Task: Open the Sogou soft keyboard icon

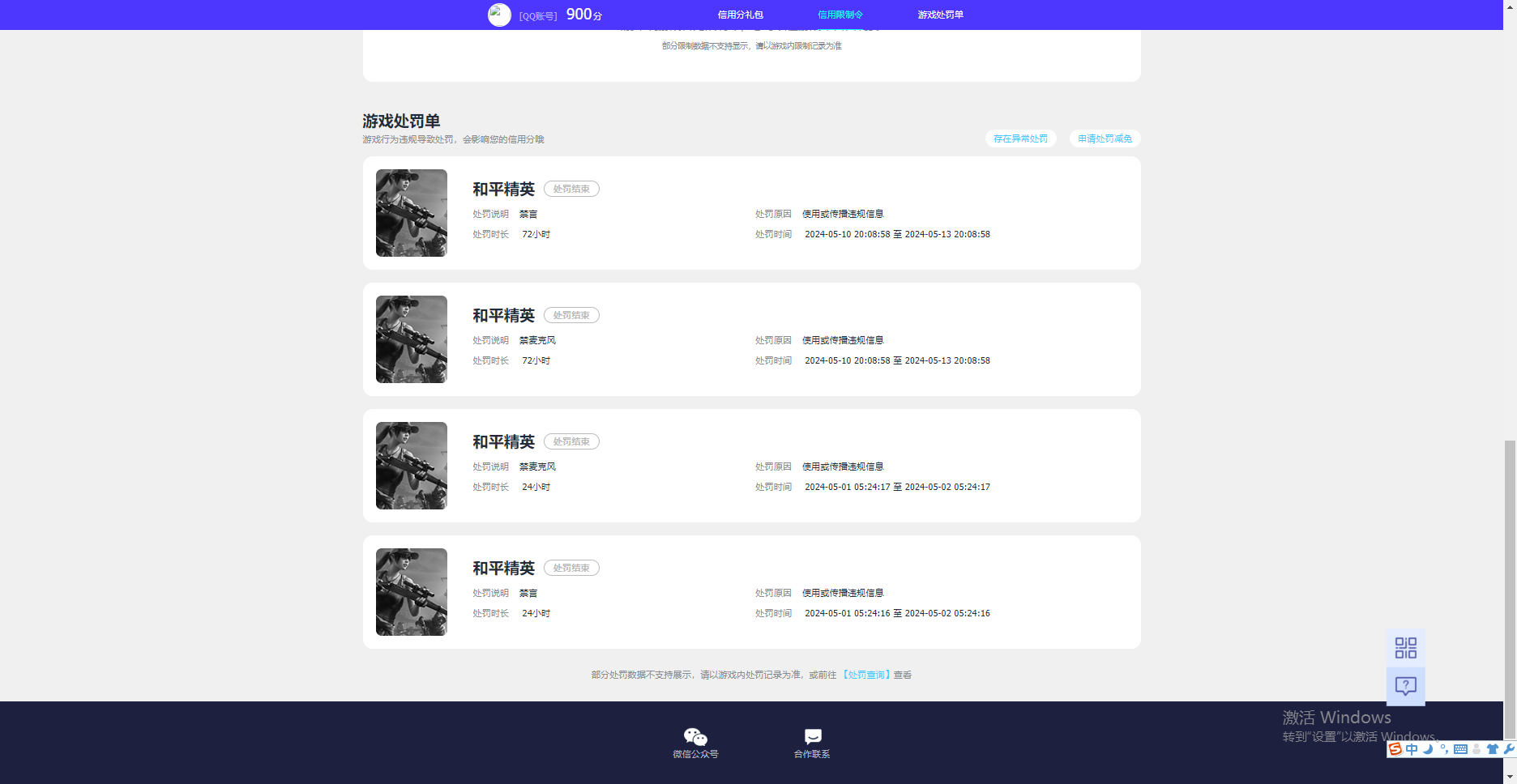Action: click(1460, 749)
